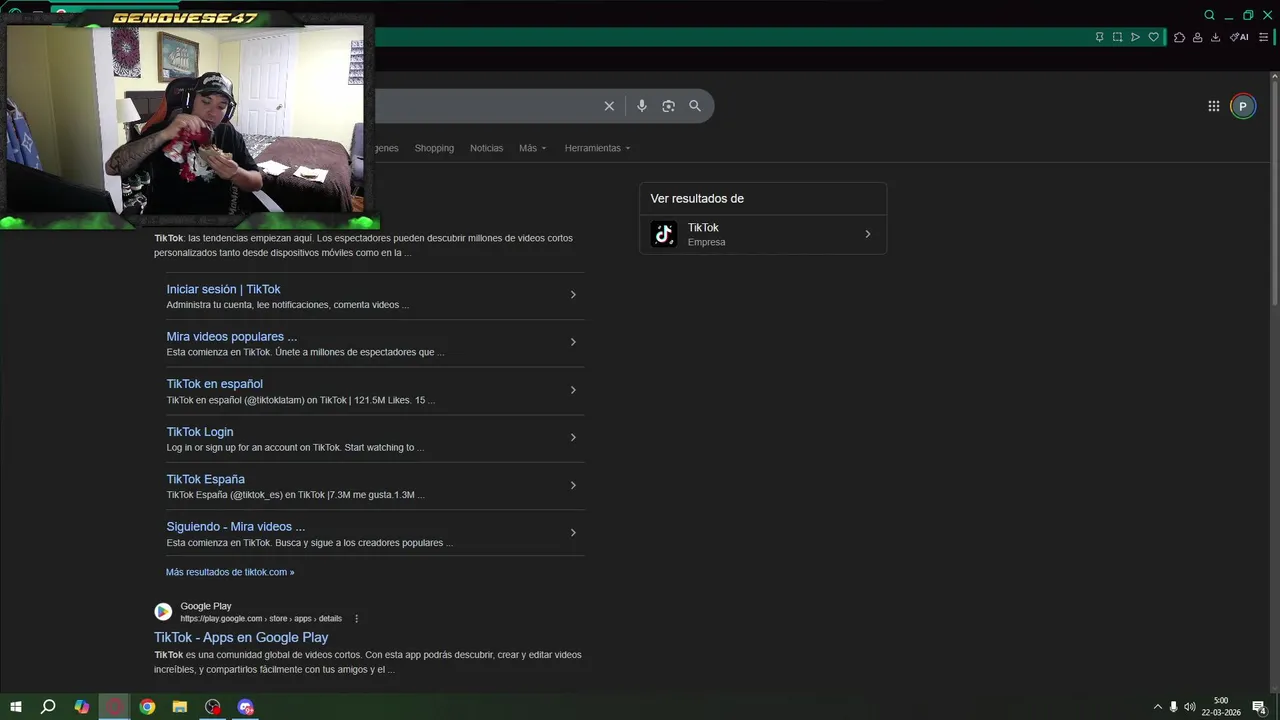Open Google Lens image search icon
The image size is (1280, 720).
click(x=668, y=106)
